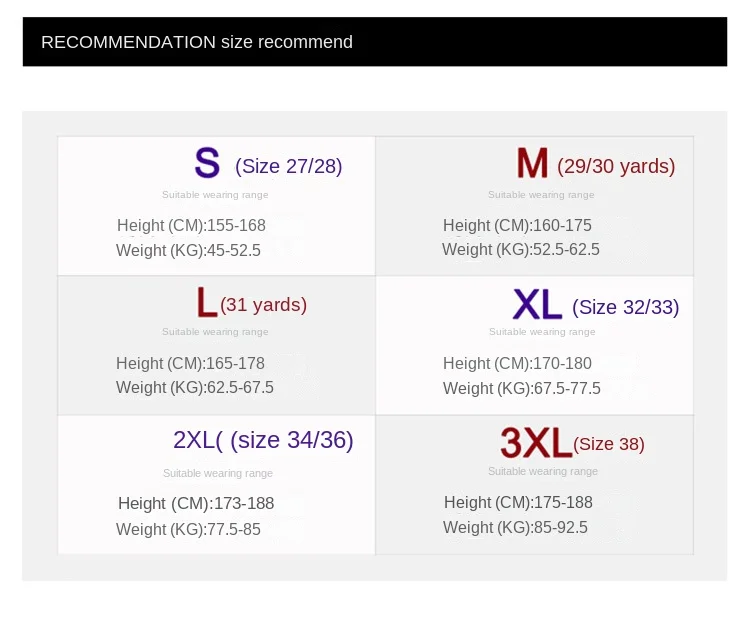
Task: Click the Height (CM):170-180 text
Action: (x=517, y=363)
